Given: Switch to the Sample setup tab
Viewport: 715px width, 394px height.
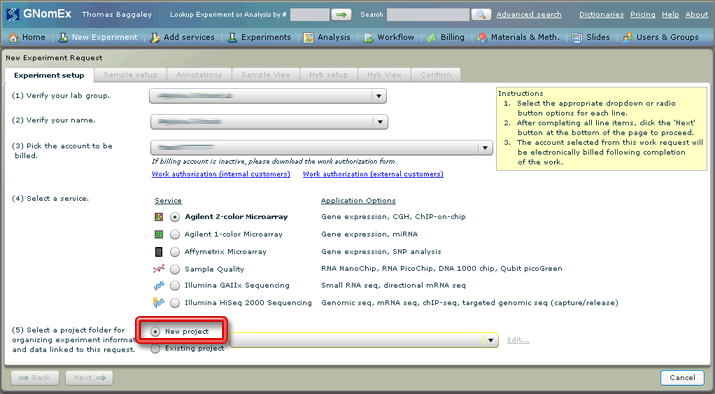Looking at the screenshot, I should coord(130,75).
